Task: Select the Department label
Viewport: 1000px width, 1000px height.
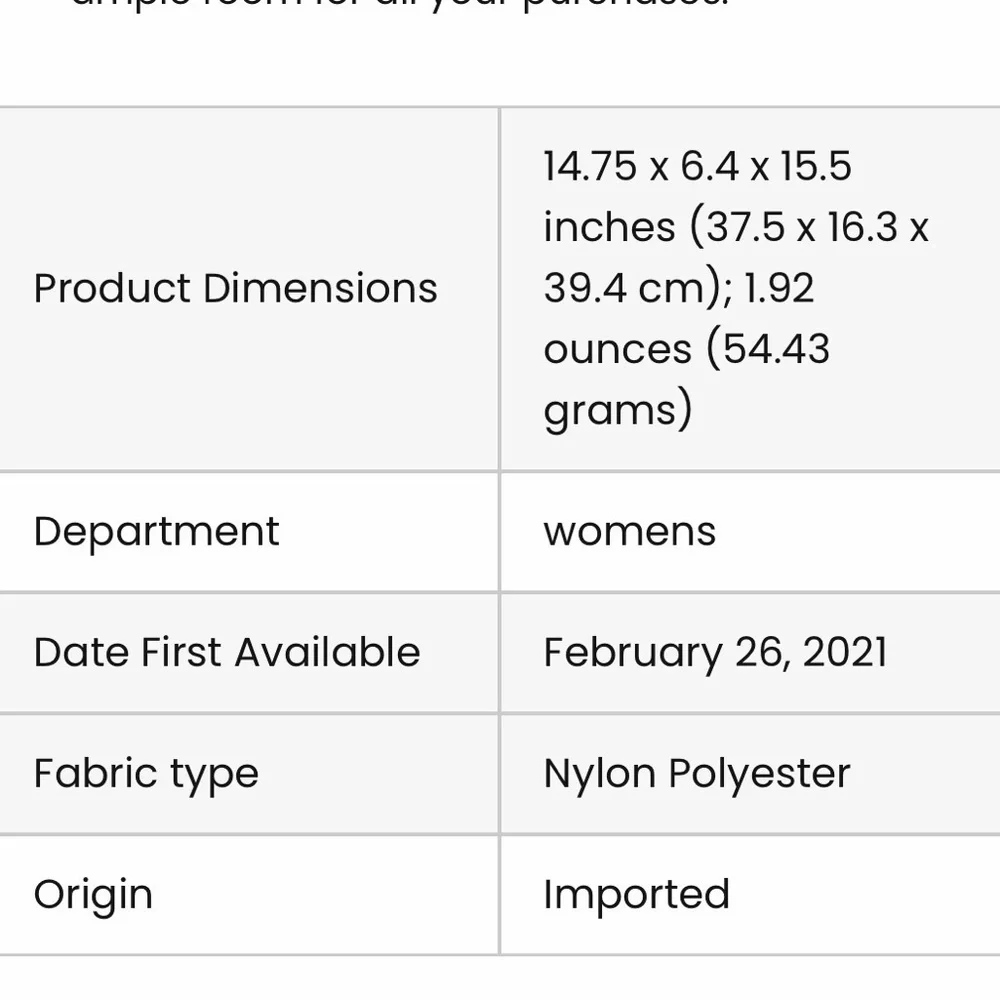Action: [156, 531]
